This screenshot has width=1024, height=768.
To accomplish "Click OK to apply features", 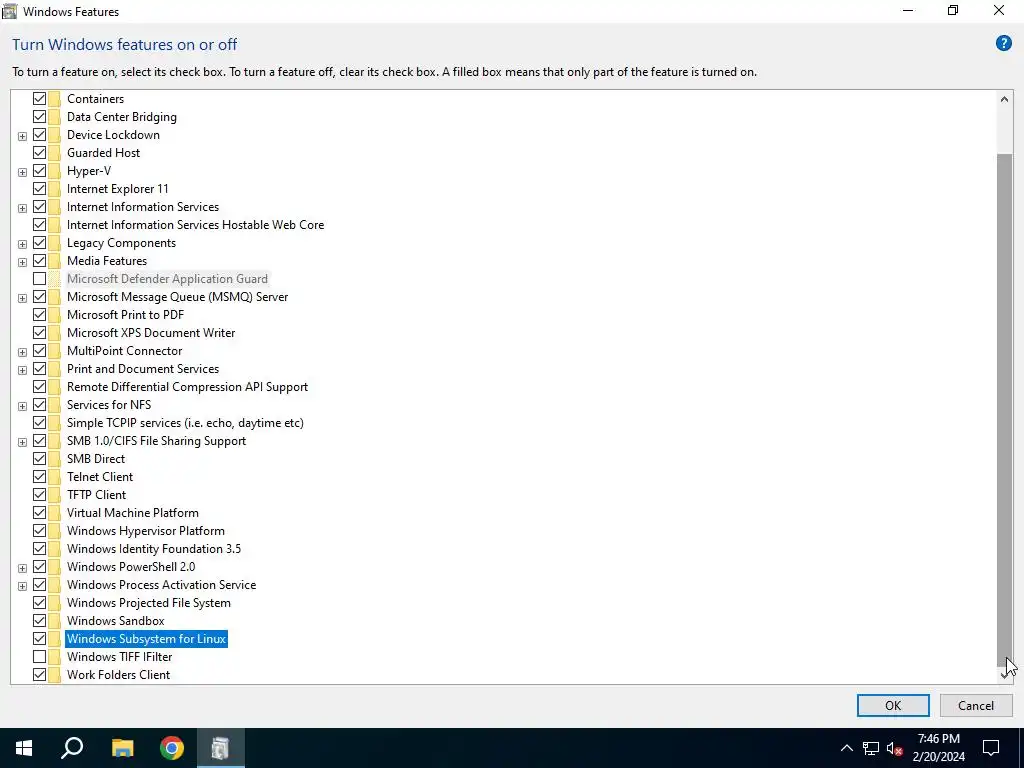I will coord(893,705).
